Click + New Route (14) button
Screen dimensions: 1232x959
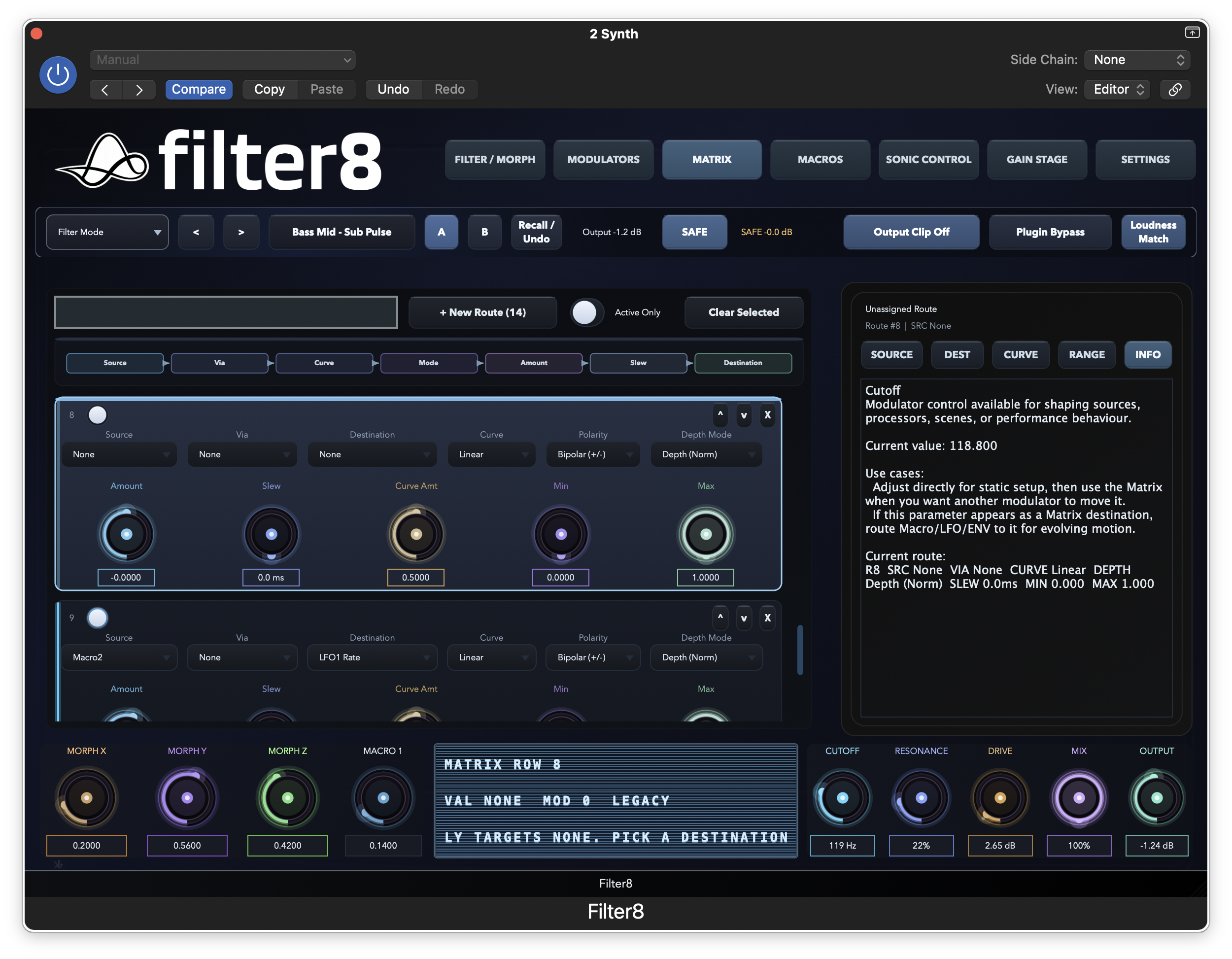pyautogui.click(x=483, y=312)
